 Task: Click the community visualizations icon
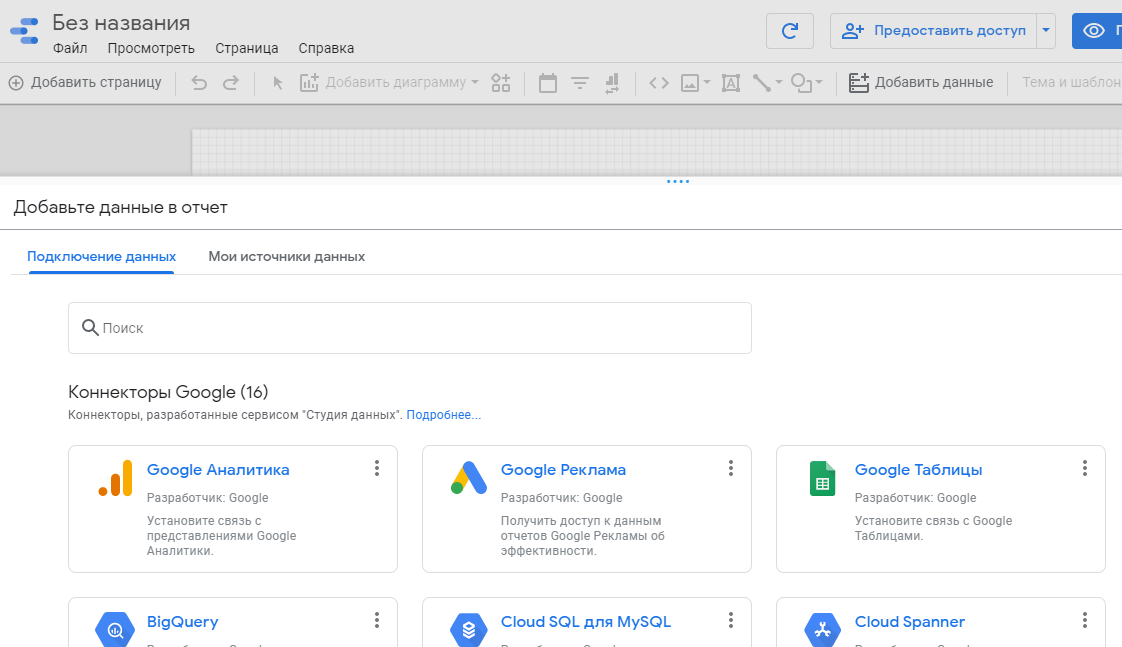[501, 83]
